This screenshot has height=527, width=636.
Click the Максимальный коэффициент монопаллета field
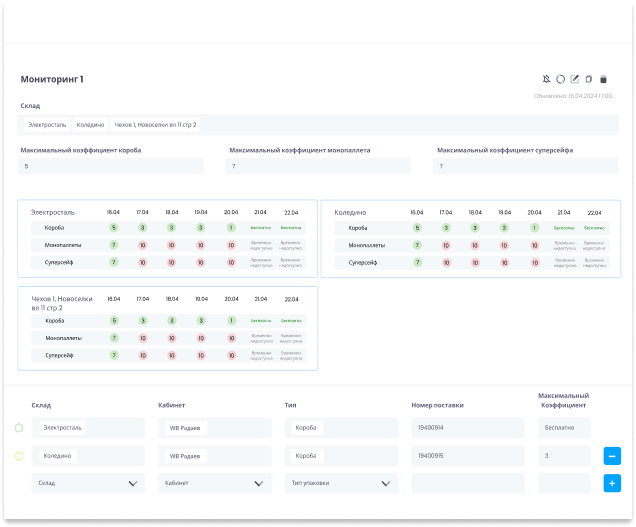point(318,166)
